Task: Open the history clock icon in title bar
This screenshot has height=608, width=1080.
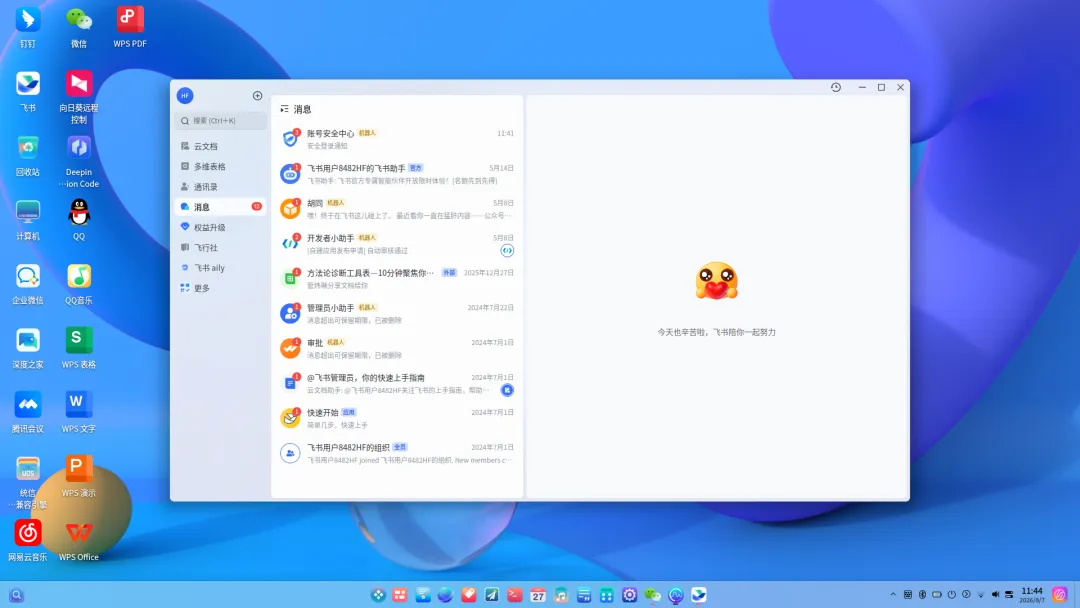Action: 835,87
